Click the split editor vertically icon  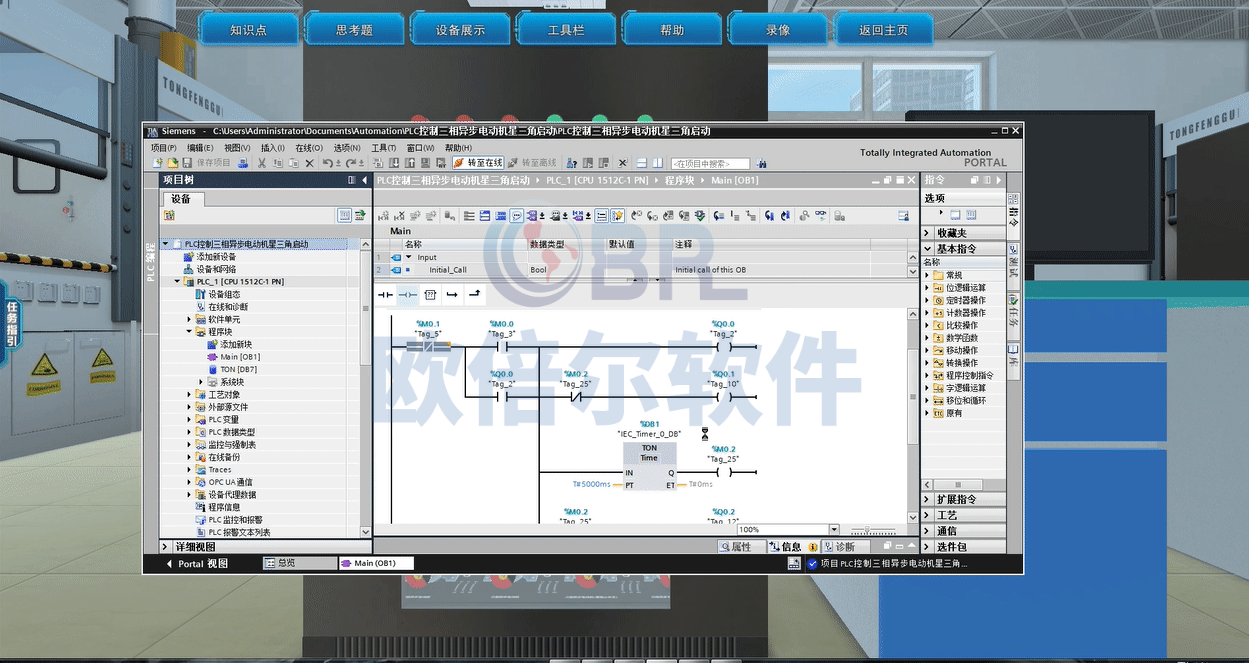(657, 163)
